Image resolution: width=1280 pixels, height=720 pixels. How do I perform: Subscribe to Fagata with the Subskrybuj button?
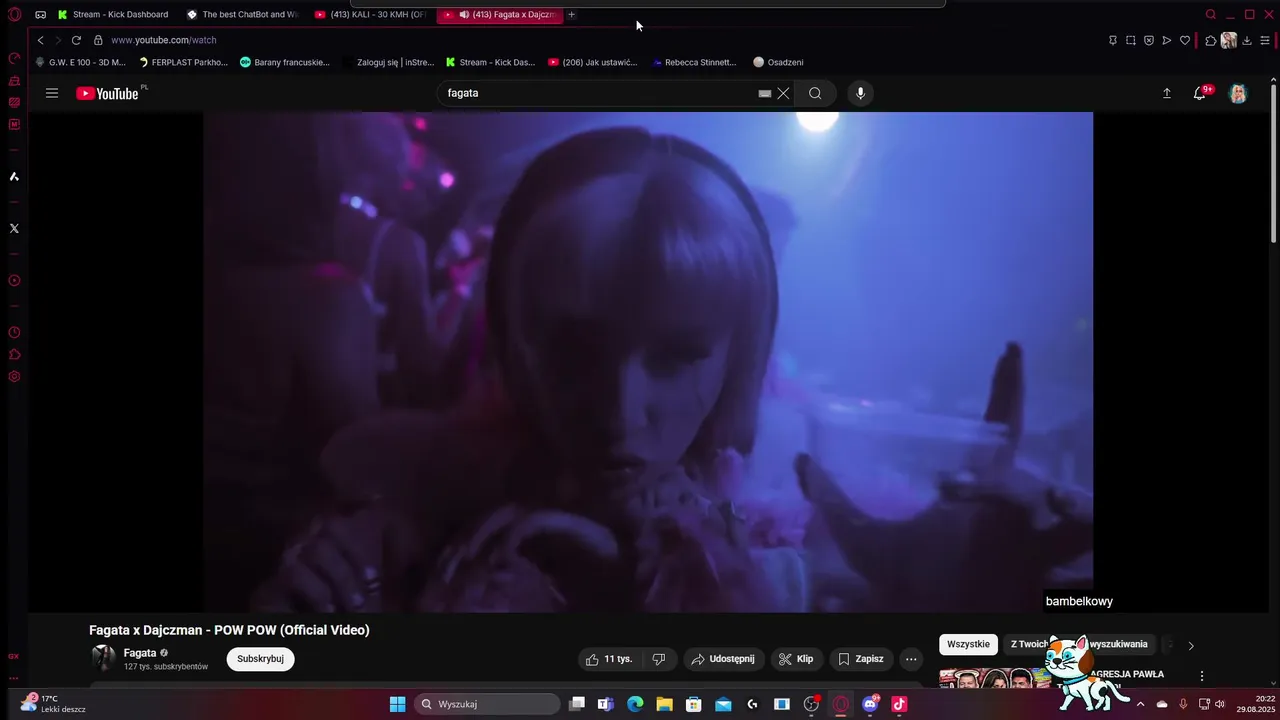[x=260, y=659]
